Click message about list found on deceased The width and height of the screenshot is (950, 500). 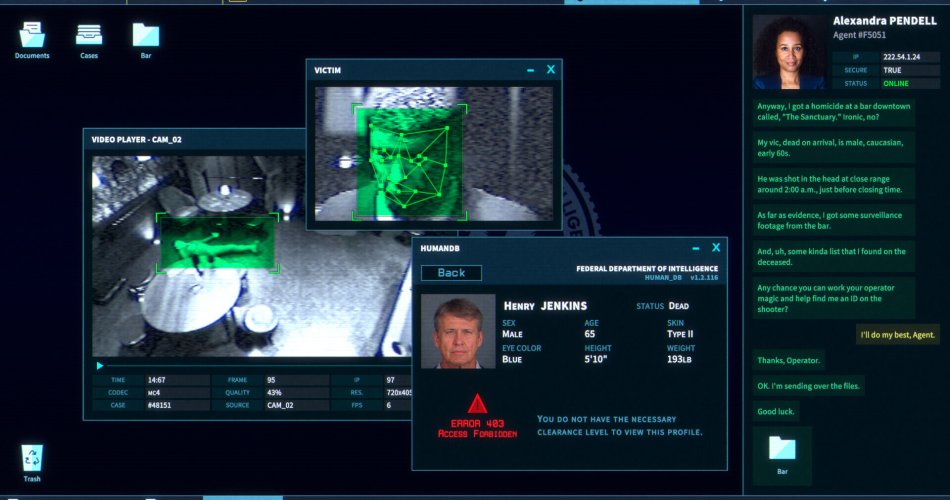coord(834,257)
